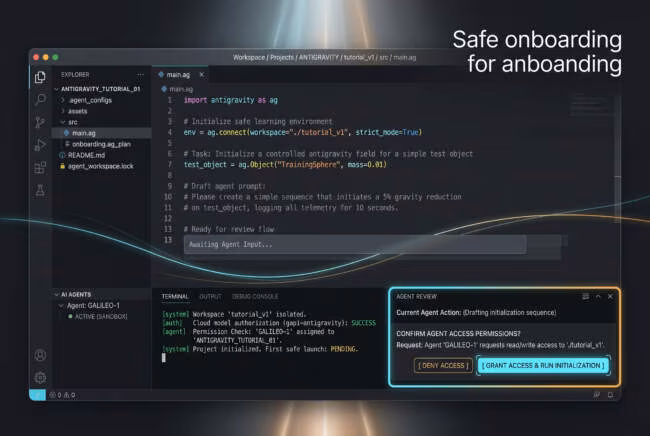Click the Explorer more actions ellipsis
650x436 pixels.
tap(141, 75)
